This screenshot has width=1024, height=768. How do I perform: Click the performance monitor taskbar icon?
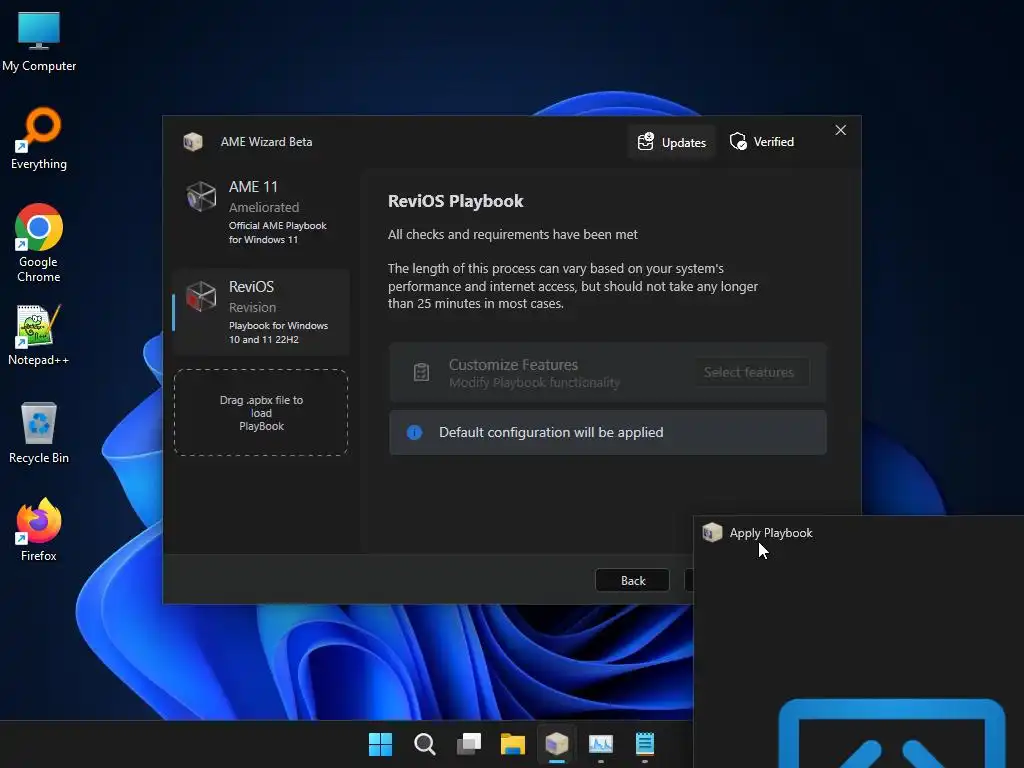(601, 744)
